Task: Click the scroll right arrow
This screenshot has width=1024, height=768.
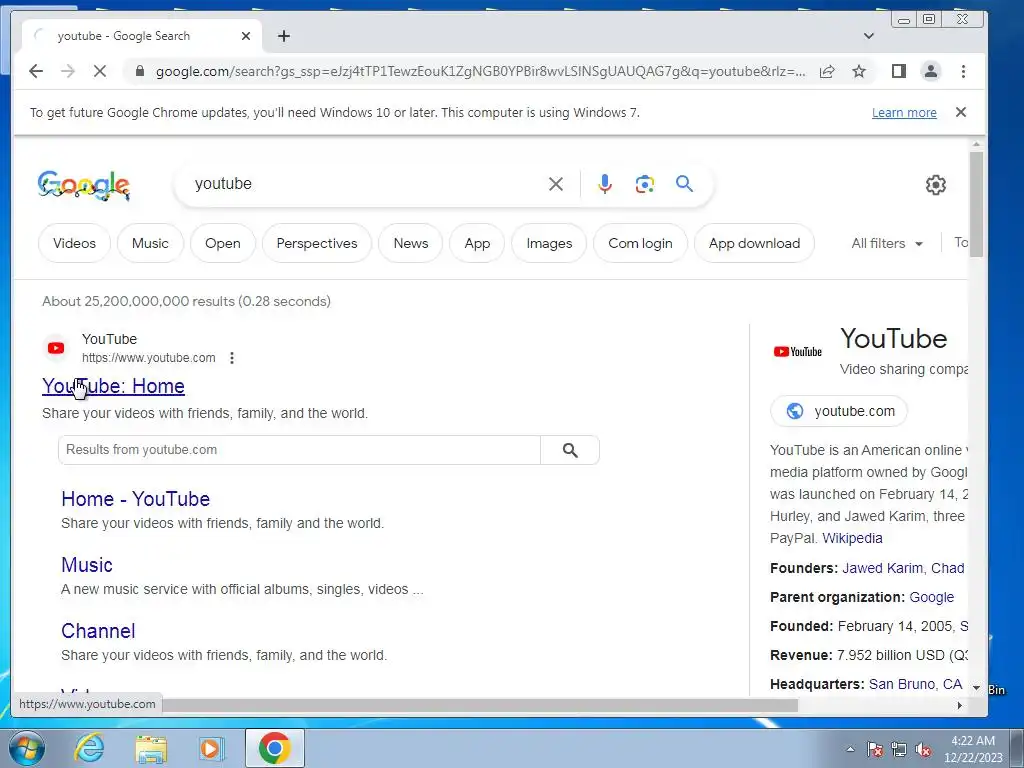Action: (x=959, y=705)
